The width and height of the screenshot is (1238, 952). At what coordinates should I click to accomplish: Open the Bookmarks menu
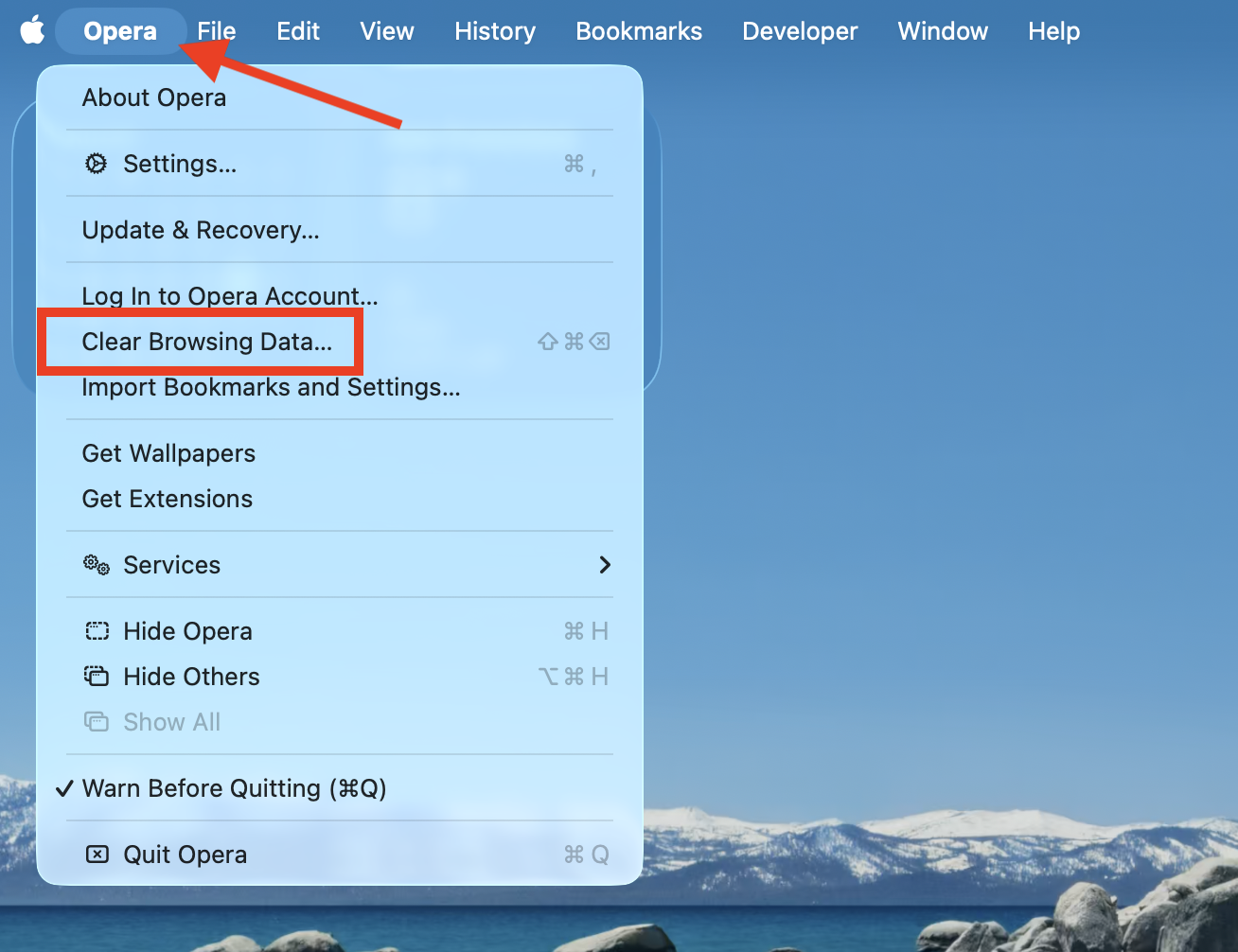[x=638, y=30]
